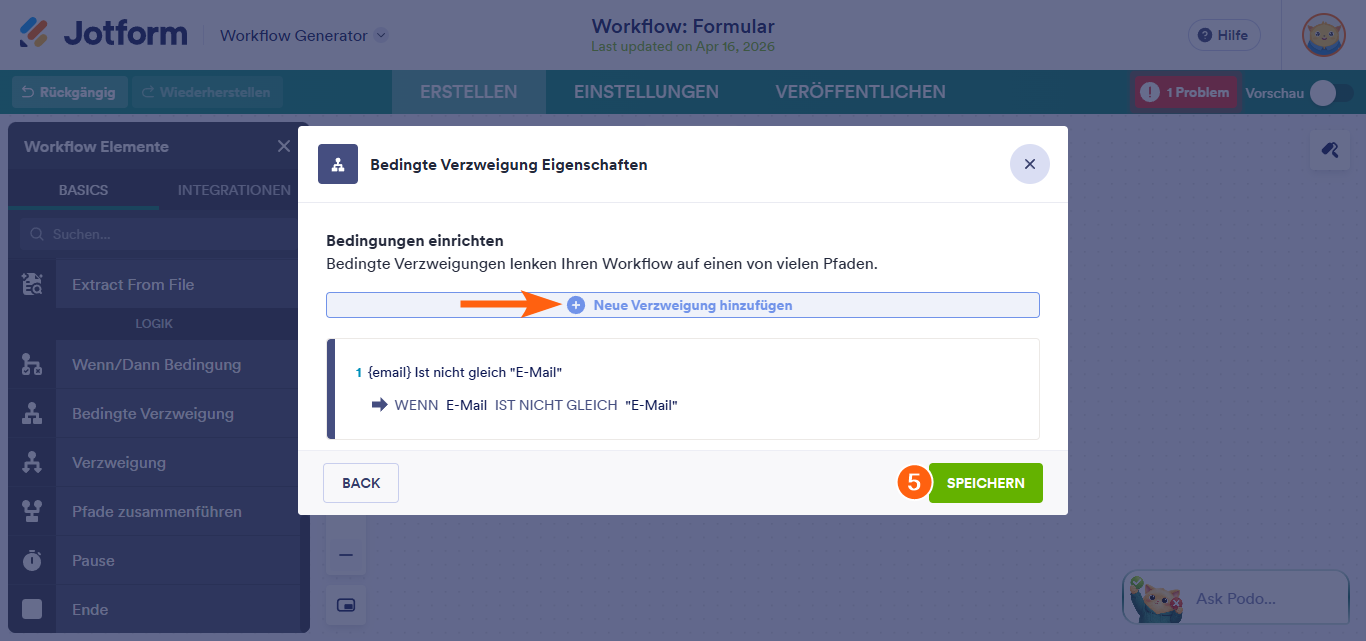Select the Extract From File icon
The height and width of the screenshot is (641, 1366).
tap(33, 284)
